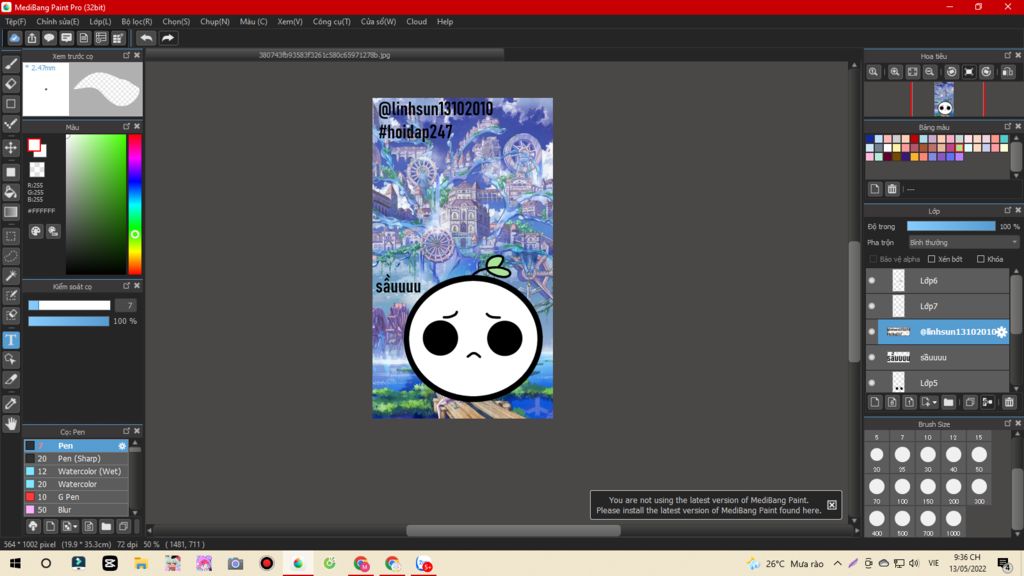This screenshot has width=1024, height=576.
Task: Enable the Xén bớt checkbox
Action: (932, 259)
